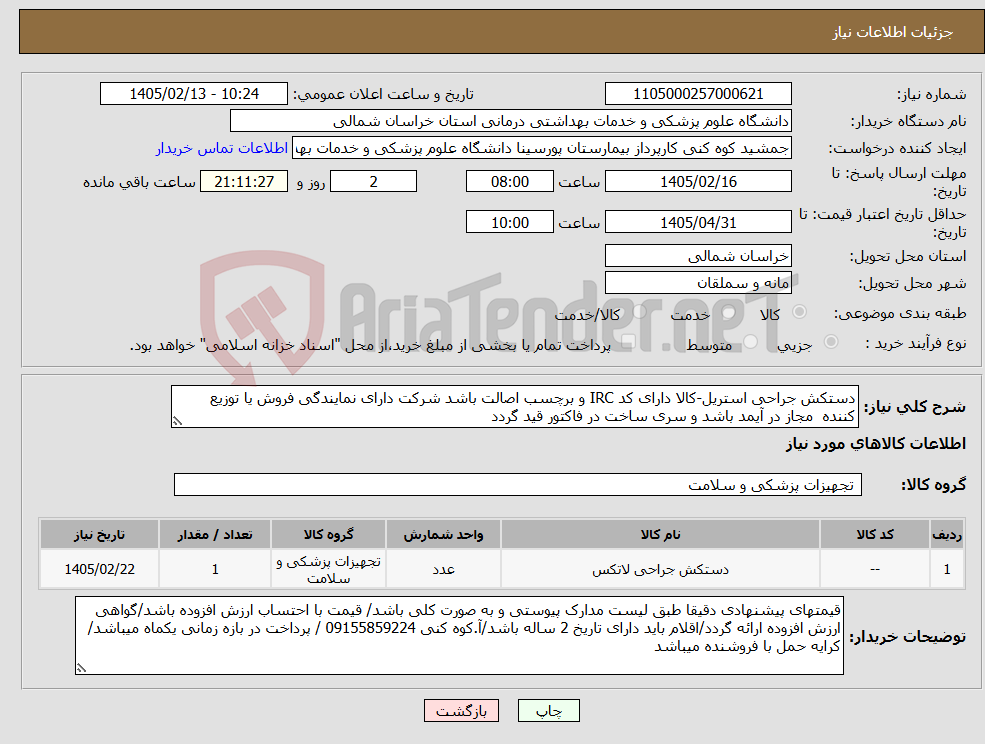Click the تاریخ نیاز column header
Screen dimensions: 985x744
click(99, 534)
